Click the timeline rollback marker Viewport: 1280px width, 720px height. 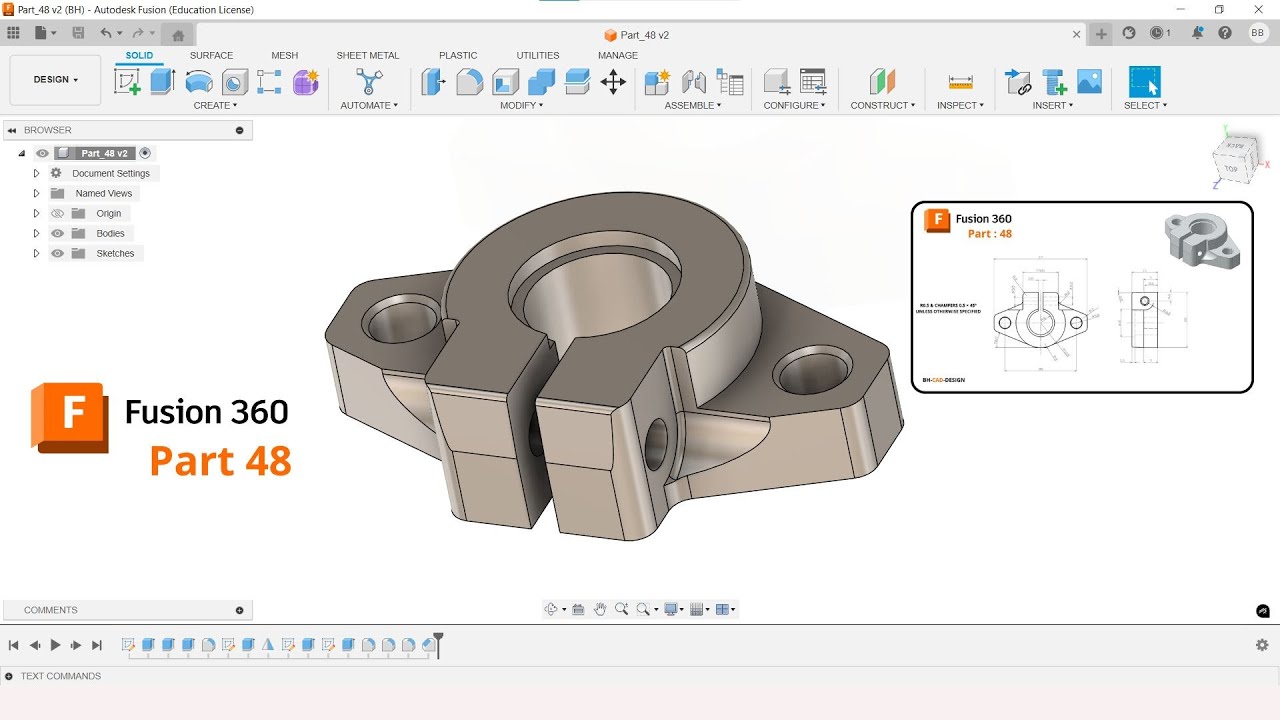[x=437, y=645]
